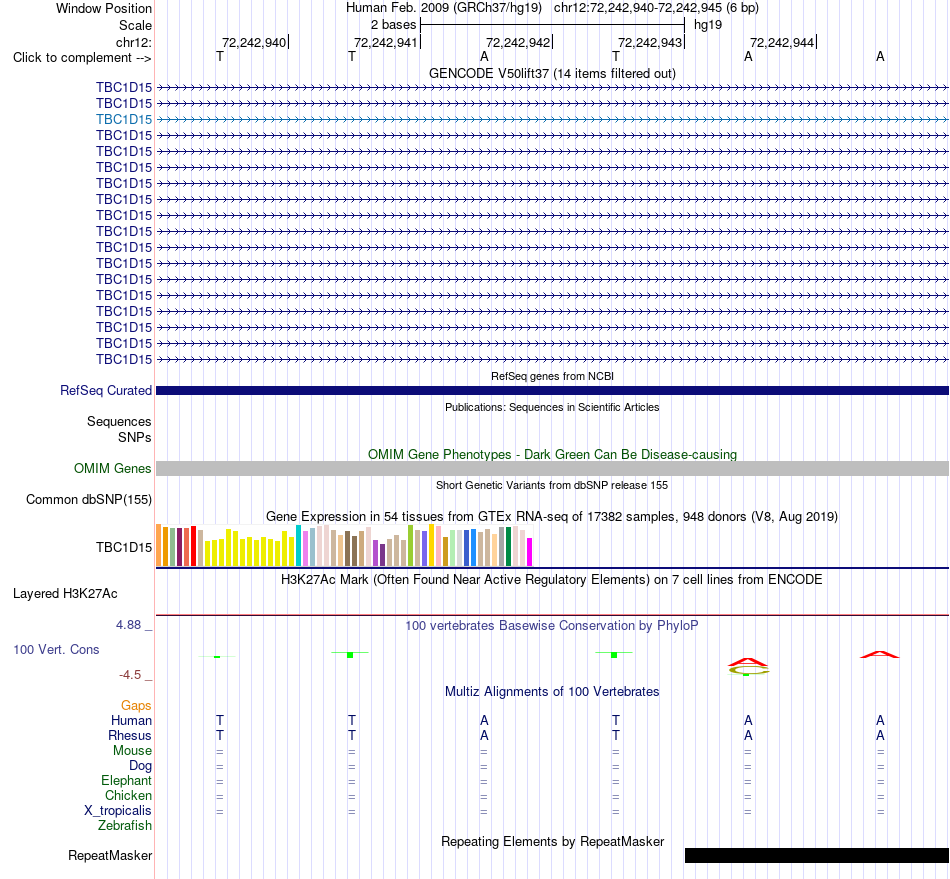The image size is (950, 879).
Task: Click the SNPs track label
Action: (x=135, y=437)
